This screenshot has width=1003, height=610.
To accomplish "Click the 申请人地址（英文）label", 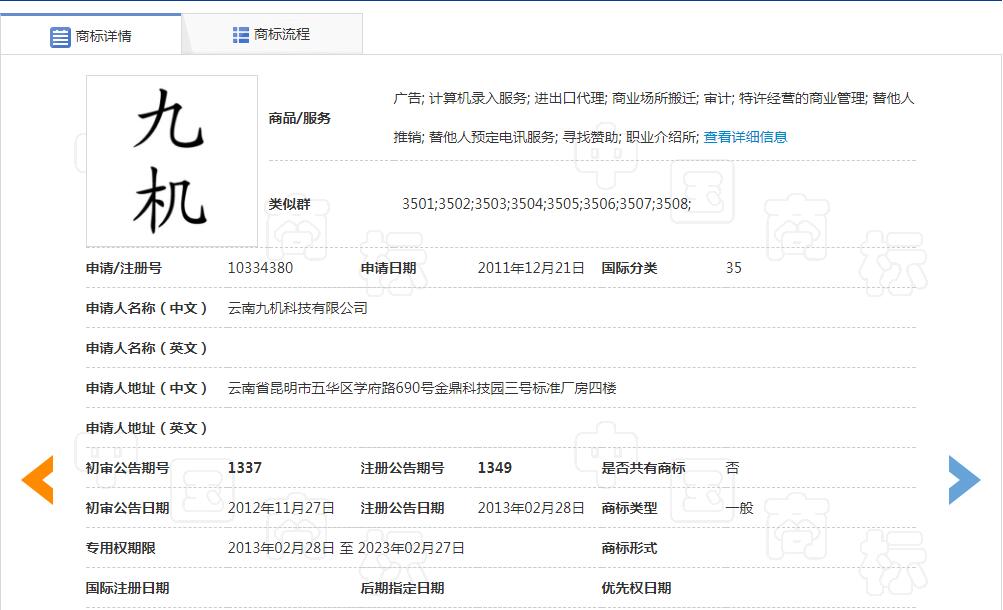I will click(x=146, y=428).
